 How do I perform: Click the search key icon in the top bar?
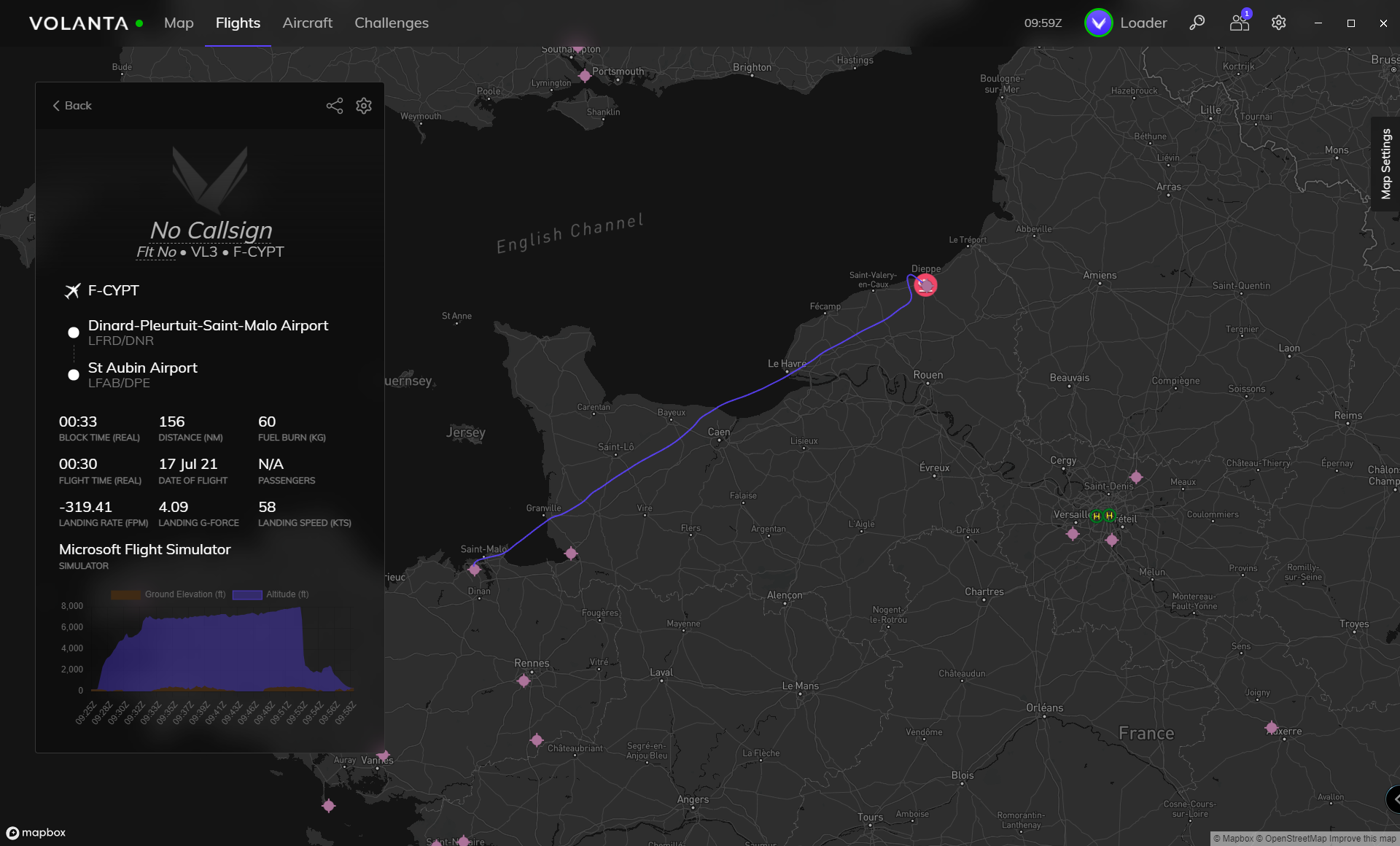(1197, 23)
